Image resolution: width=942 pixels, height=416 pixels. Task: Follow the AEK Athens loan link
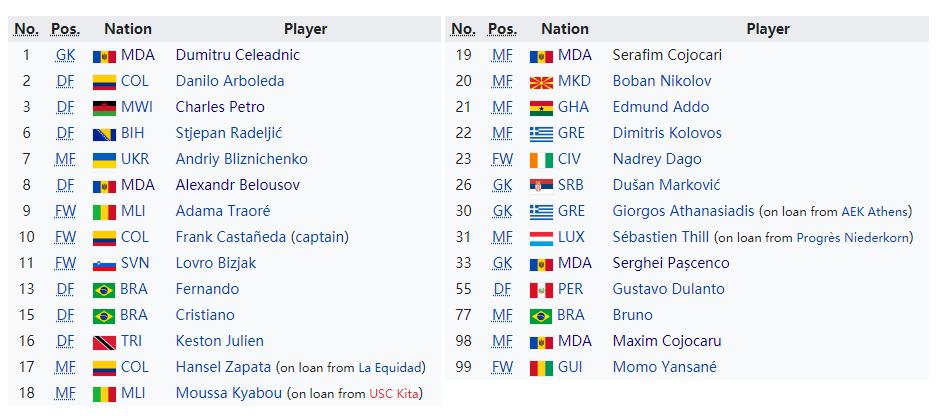(x=874, y=212)
